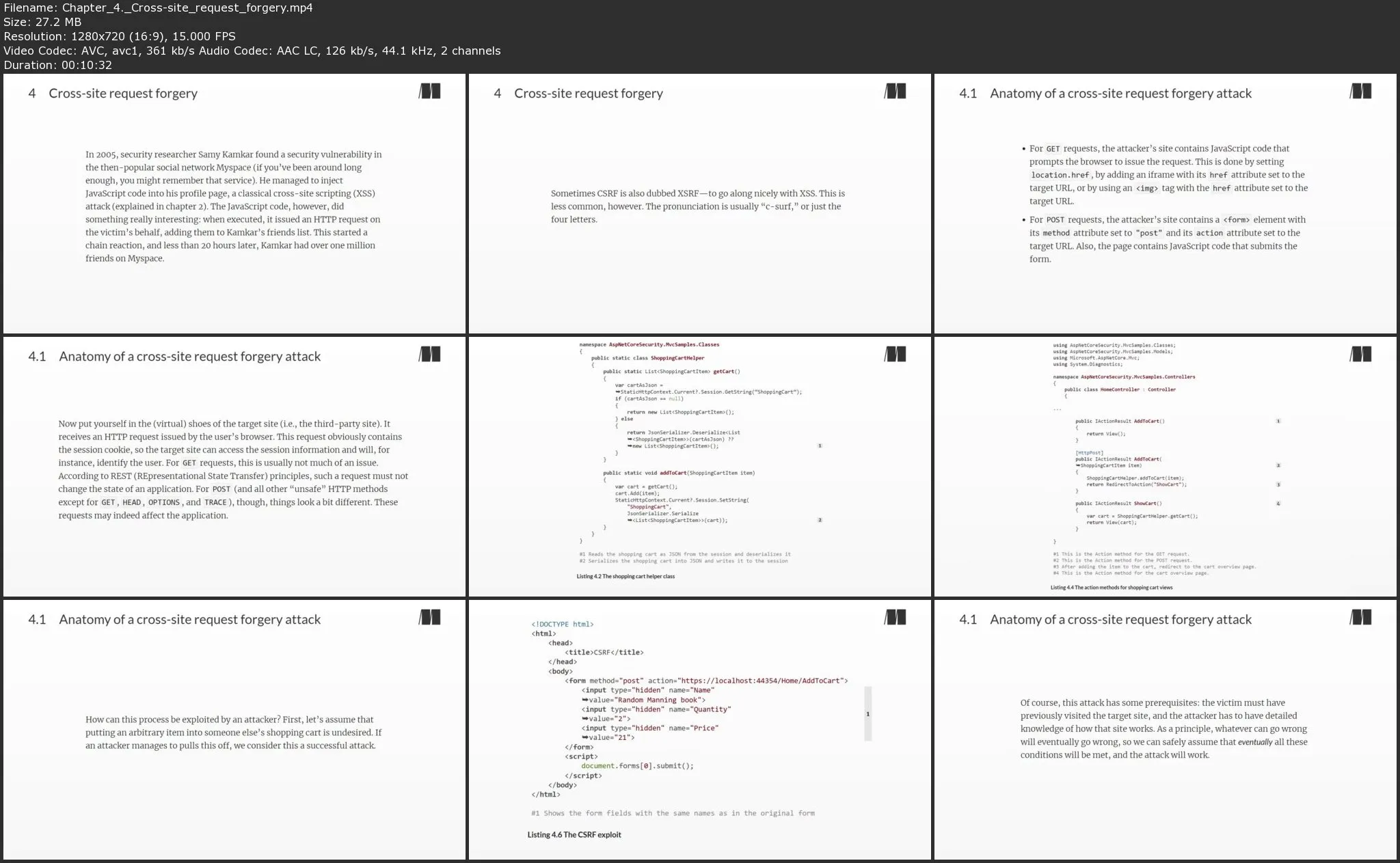Viewport: 1400px width, 863px height.
Task: Click the paragraph starting 'How can this process be exploited'
Action: (x=233, y=732)
